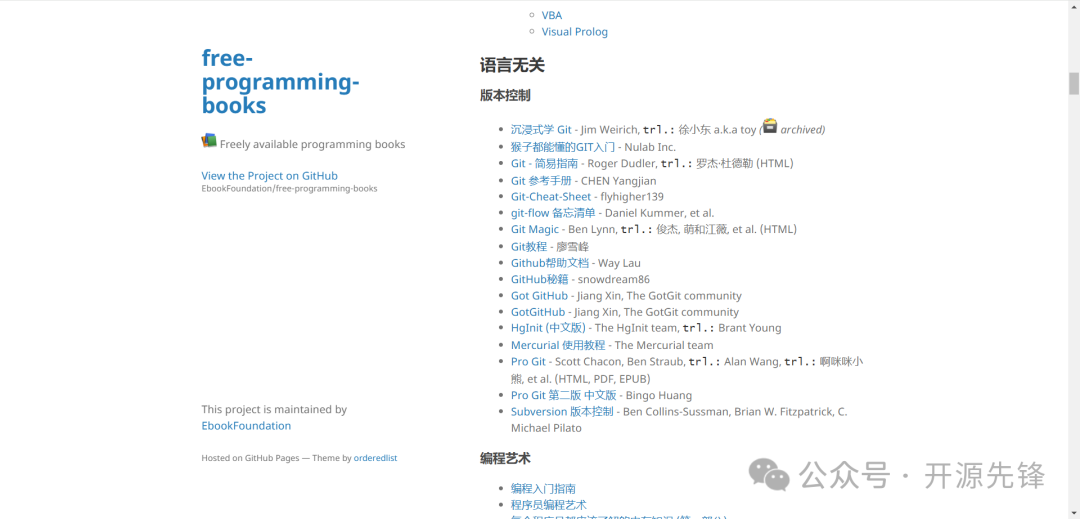Open the Git-Cheat-Sheet link
This screenshot has width=1080, height=519.
550,196
